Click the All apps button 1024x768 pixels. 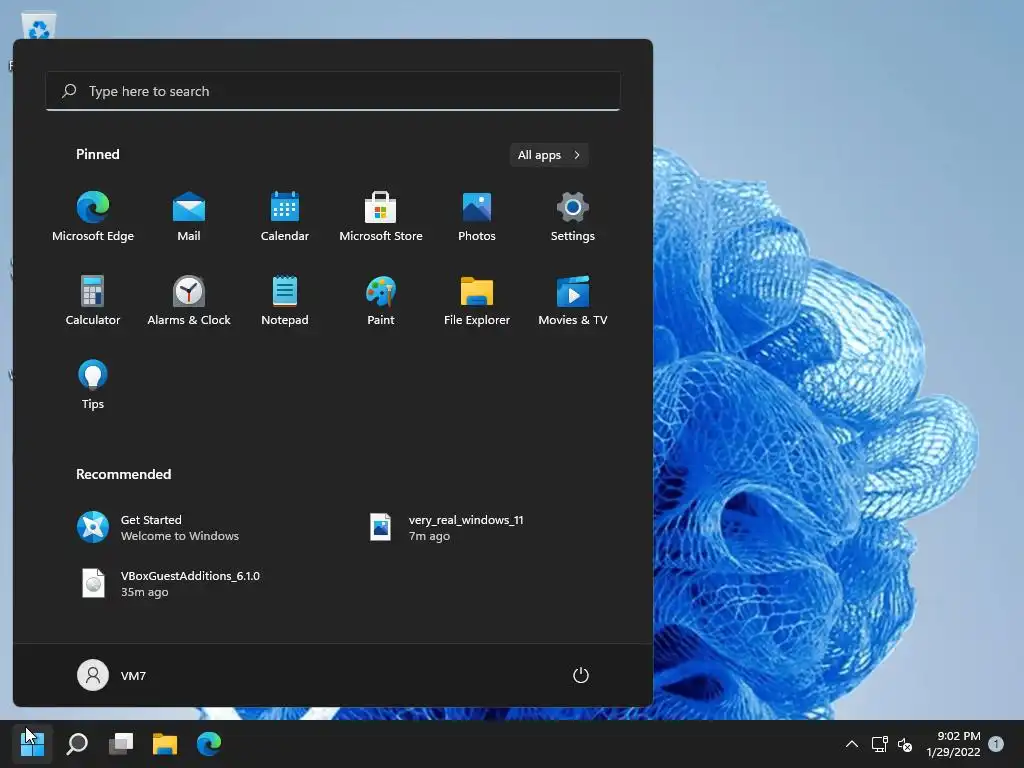(549, 155)
